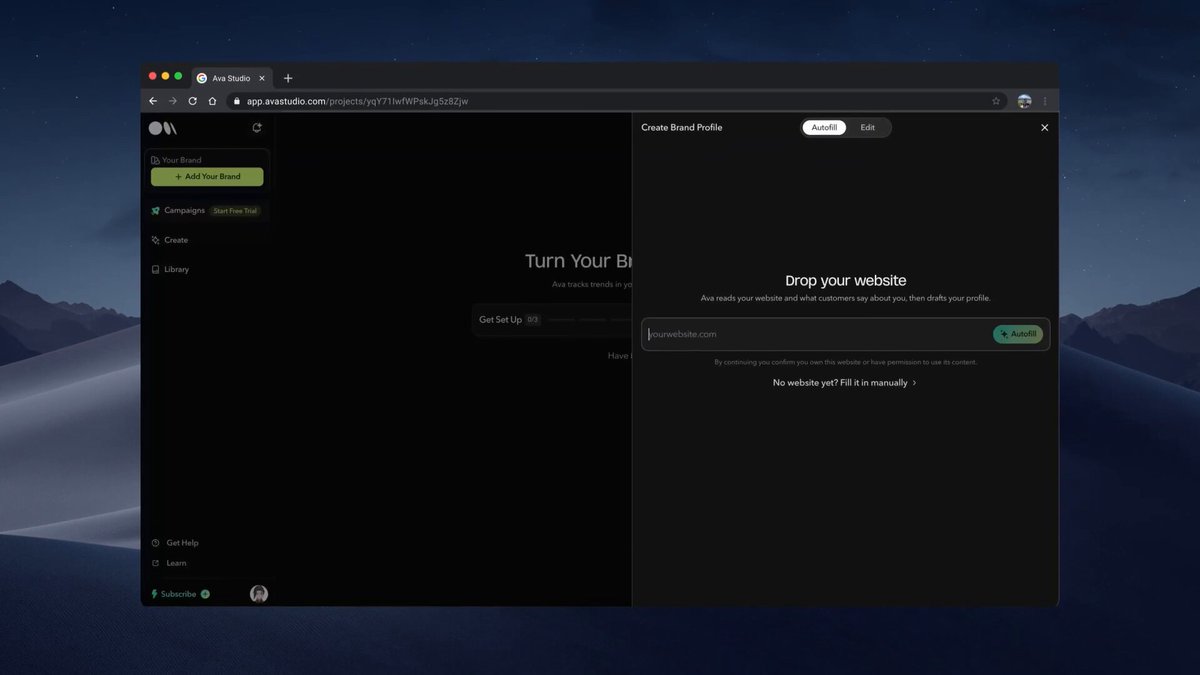The width and height of the screenshot is (1200, 675).
Task: Open Chrome's three-dot menu
Action: pos(1045,101)
